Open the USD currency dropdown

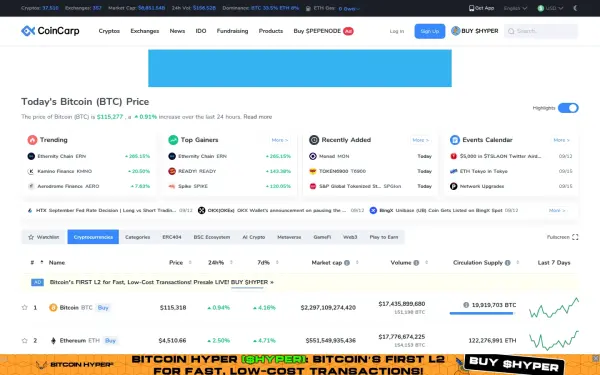click(550, 8)
